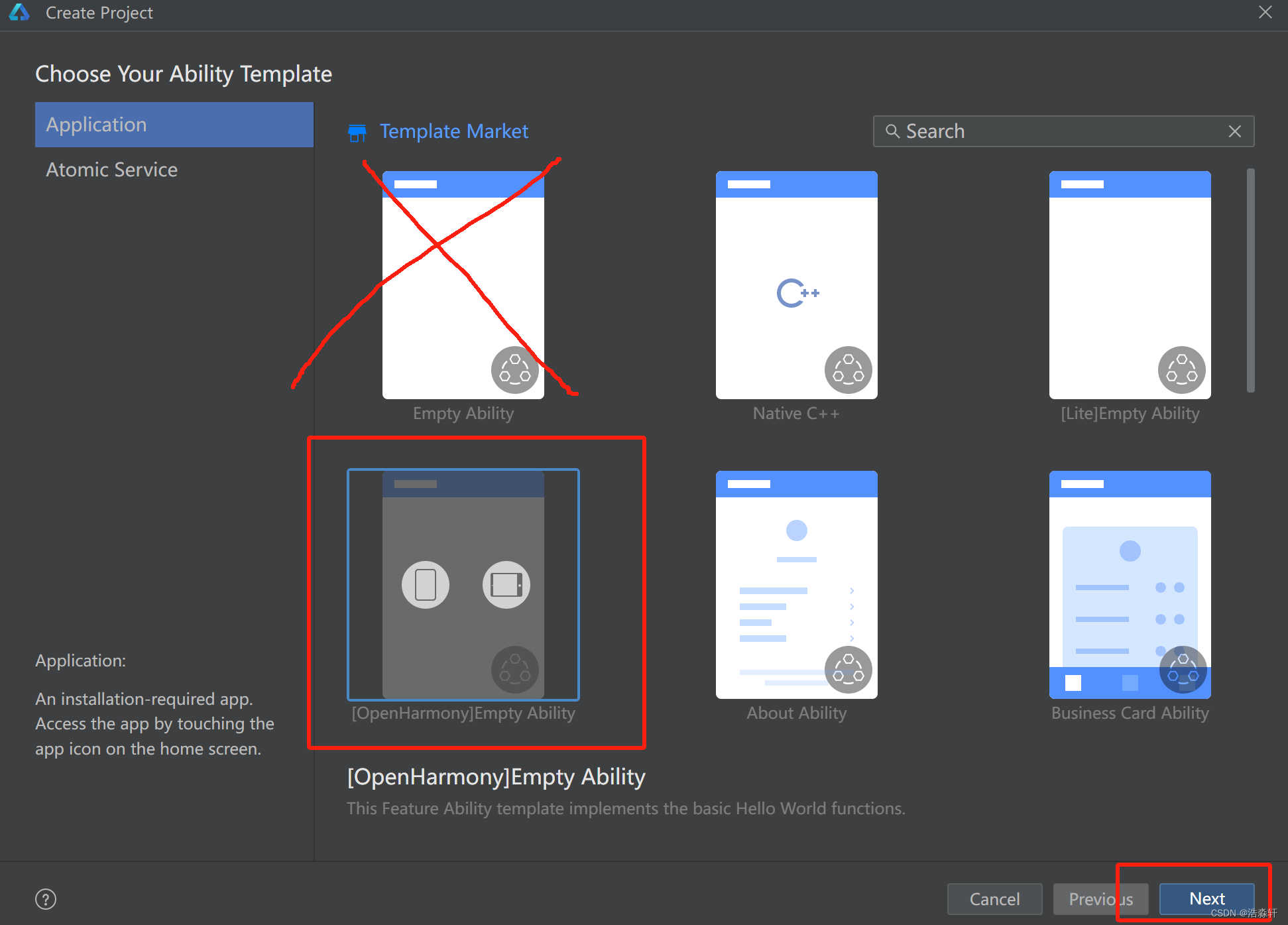Click HarmonyOS badge on Business Card Ability card
Image resolution: width=1288 pixels, height=925 pixels.
pos(1183,670)
